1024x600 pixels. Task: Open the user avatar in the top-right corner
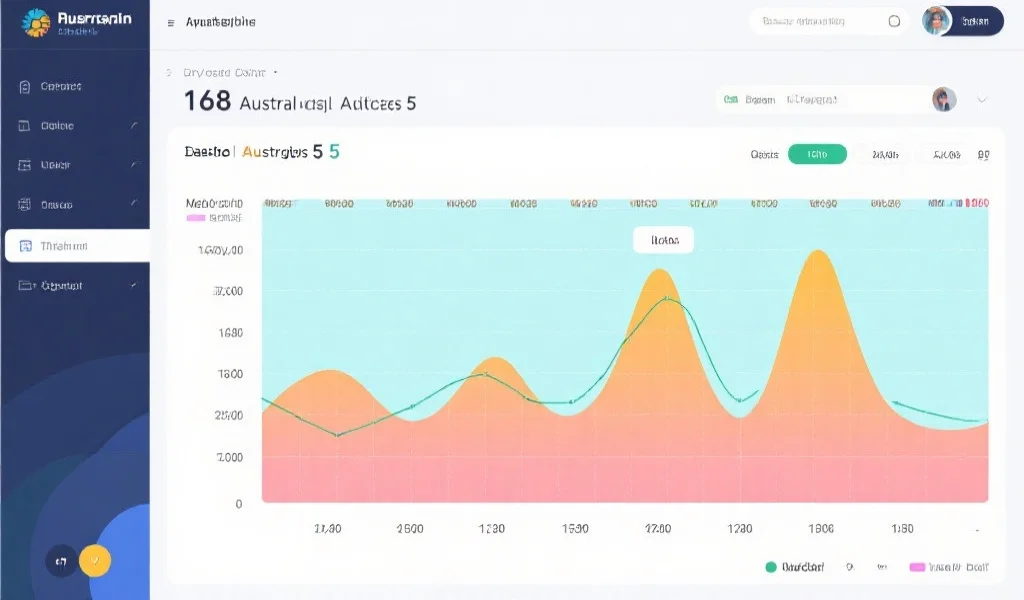936,21
